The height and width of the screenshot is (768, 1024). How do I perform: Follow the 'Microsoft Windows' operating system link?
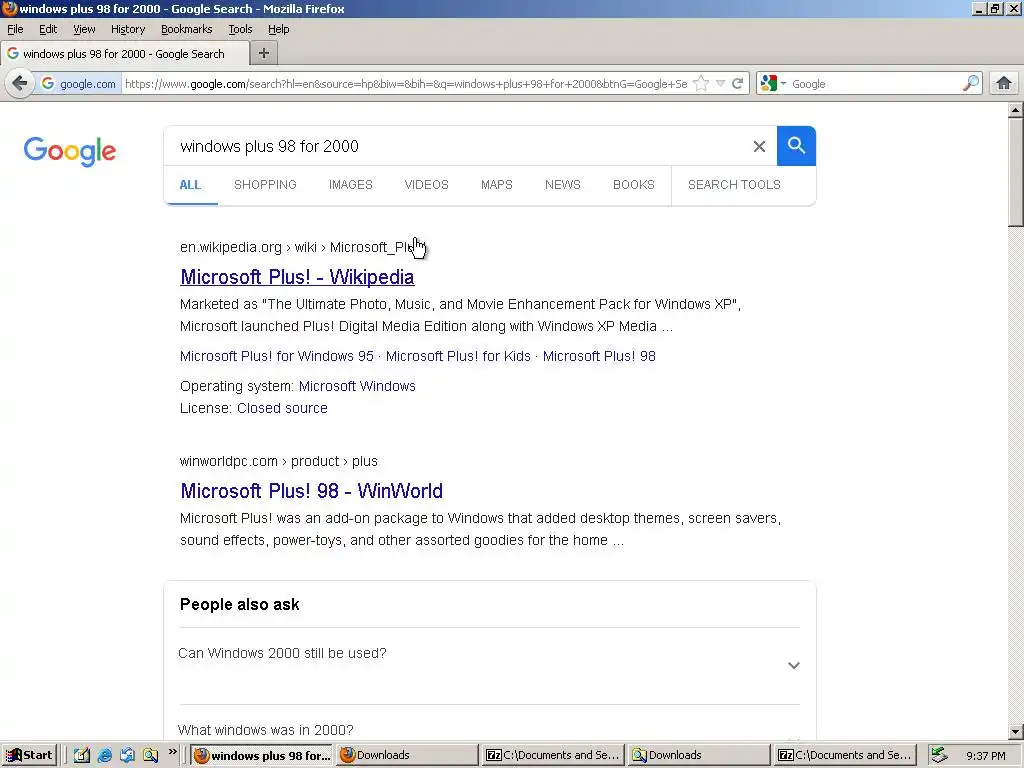point(357,386)
